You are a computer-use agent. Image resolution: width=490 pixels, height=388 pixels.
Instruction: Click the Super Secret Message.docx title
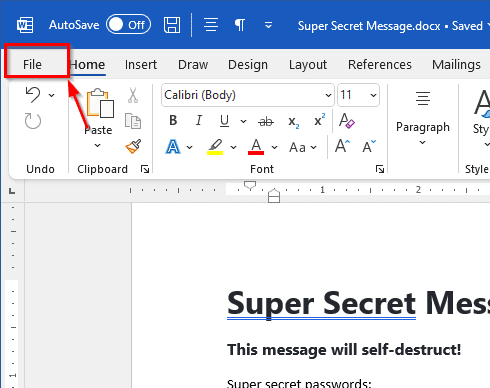click(369, 26)
